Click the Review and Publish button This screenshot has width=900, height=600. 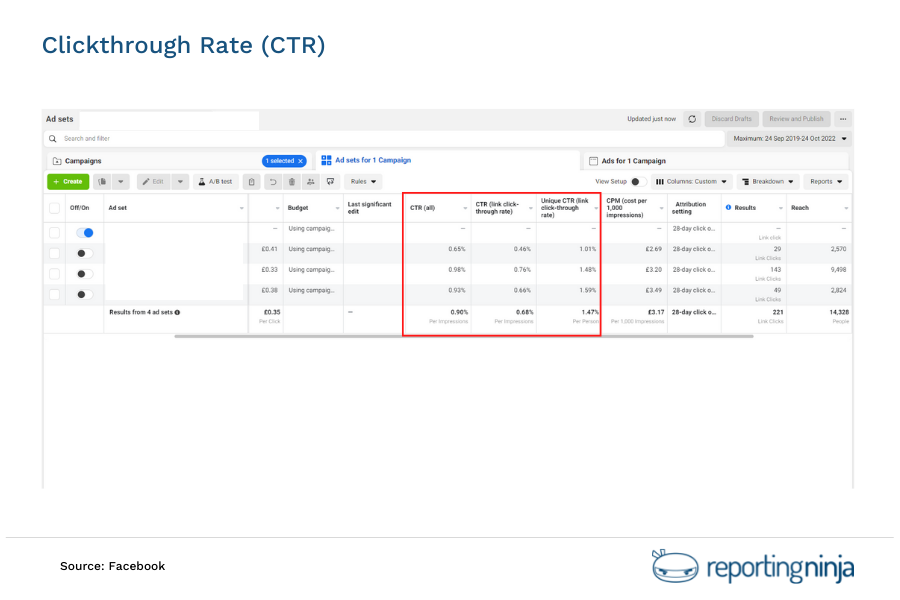(x=796, y=119)
